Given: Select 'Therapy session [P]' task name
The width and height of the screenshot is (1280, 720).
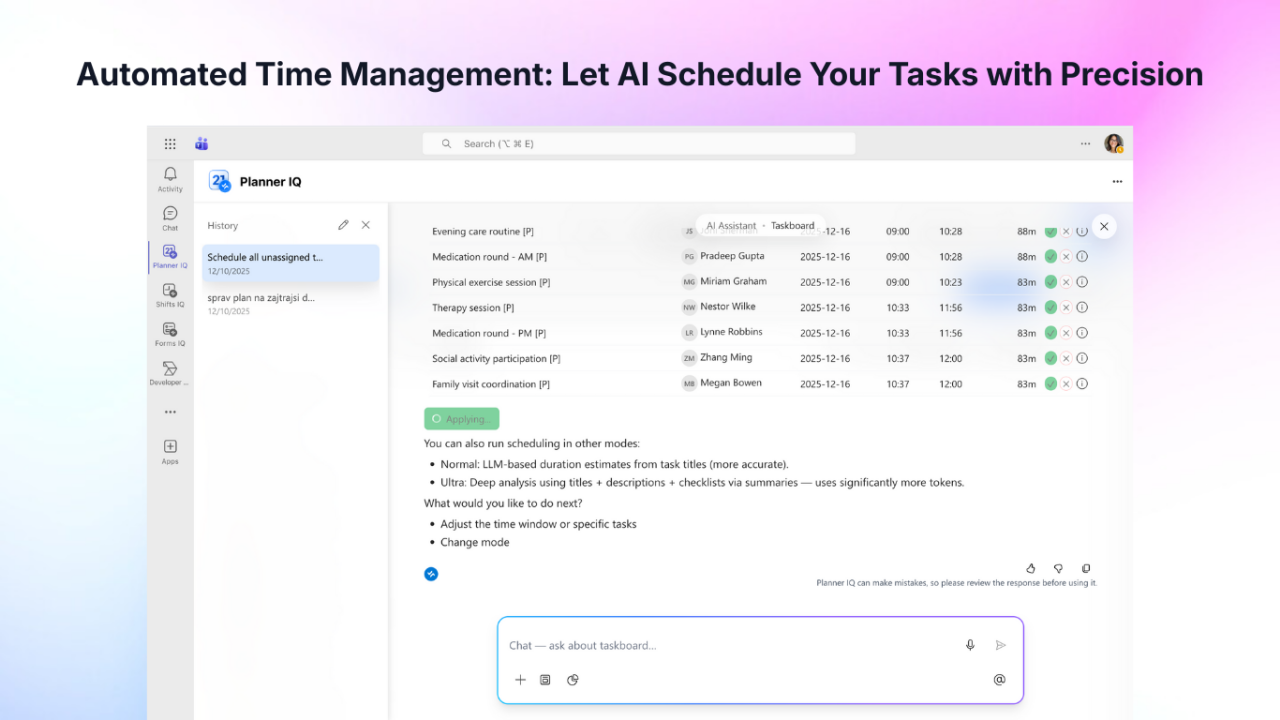Looking at the screenshot, I should click(473, 308).
